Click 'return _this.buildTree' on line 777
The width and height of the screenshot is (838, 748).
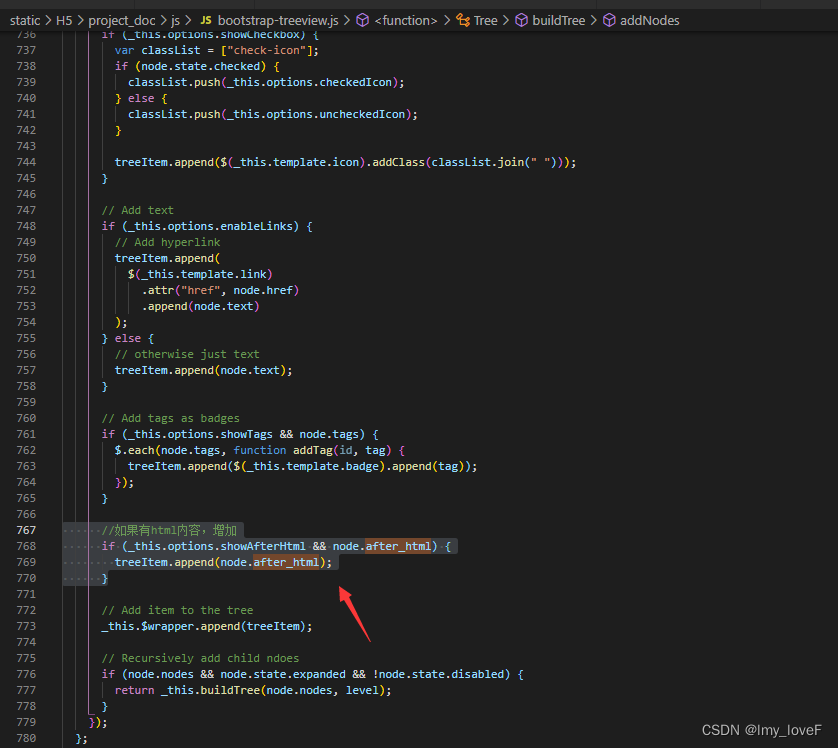click(x=187, y=690)
